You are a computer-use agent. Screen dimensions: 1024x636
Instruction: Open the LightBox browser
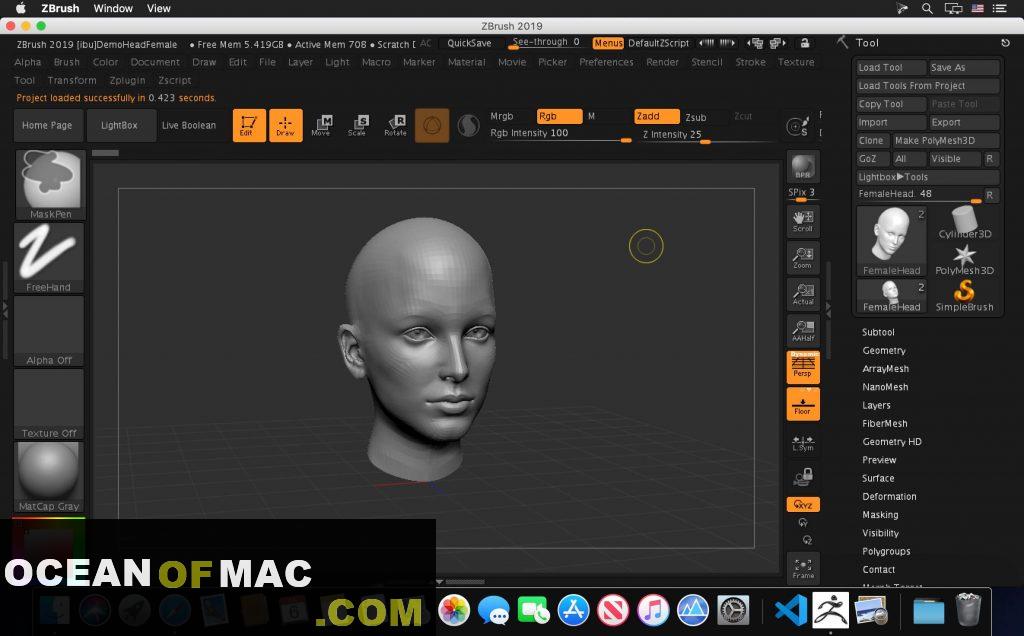(119, 125)
